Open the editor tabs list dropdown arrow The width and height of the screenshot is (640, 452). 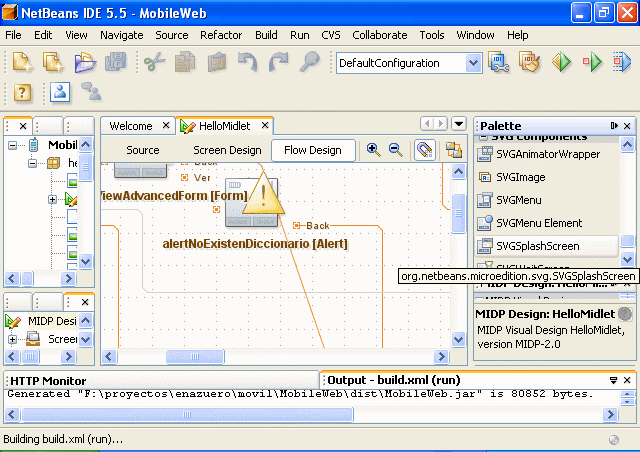(x=459, y=123)
